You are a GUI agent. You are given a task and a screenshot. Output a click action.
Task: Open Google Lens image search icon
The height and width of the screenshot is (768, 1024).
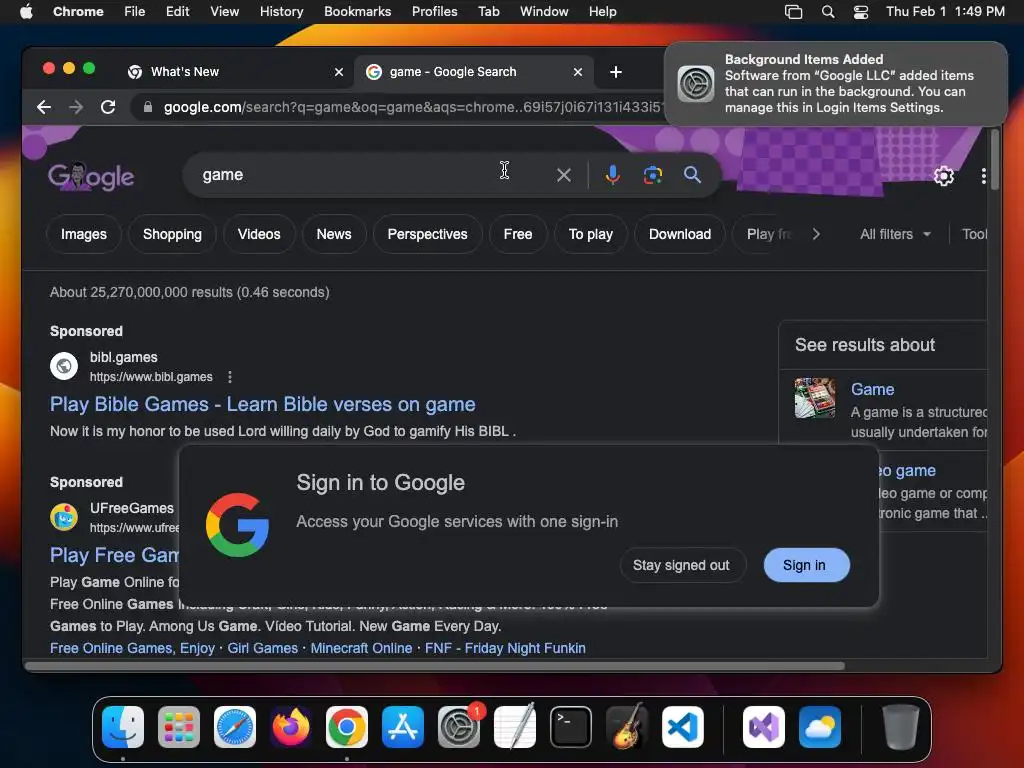coord(652,175)
